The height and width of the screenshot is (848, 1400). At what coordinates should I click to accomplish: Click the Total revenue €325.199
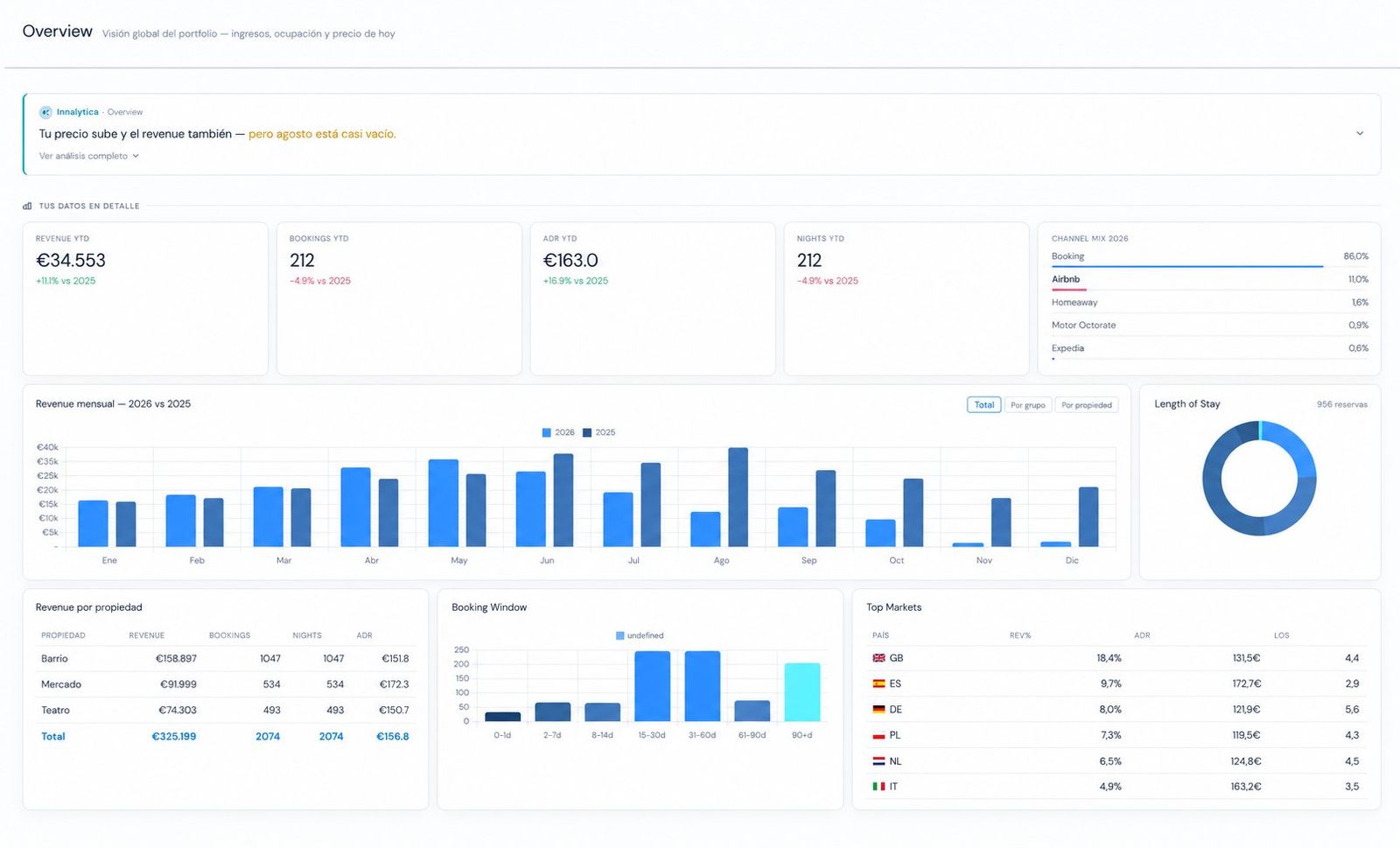click(174, 736)
